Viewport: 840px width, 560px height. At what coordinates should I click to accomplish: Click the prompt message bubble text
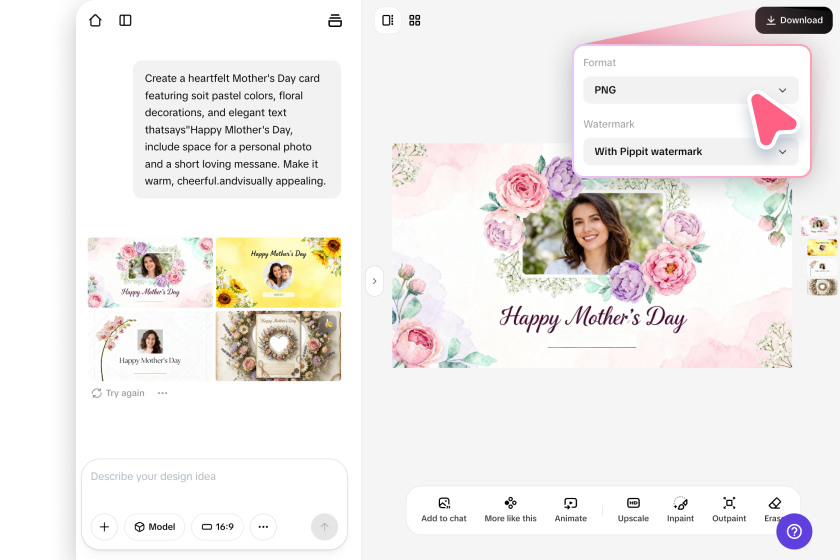tap(237, 130)
